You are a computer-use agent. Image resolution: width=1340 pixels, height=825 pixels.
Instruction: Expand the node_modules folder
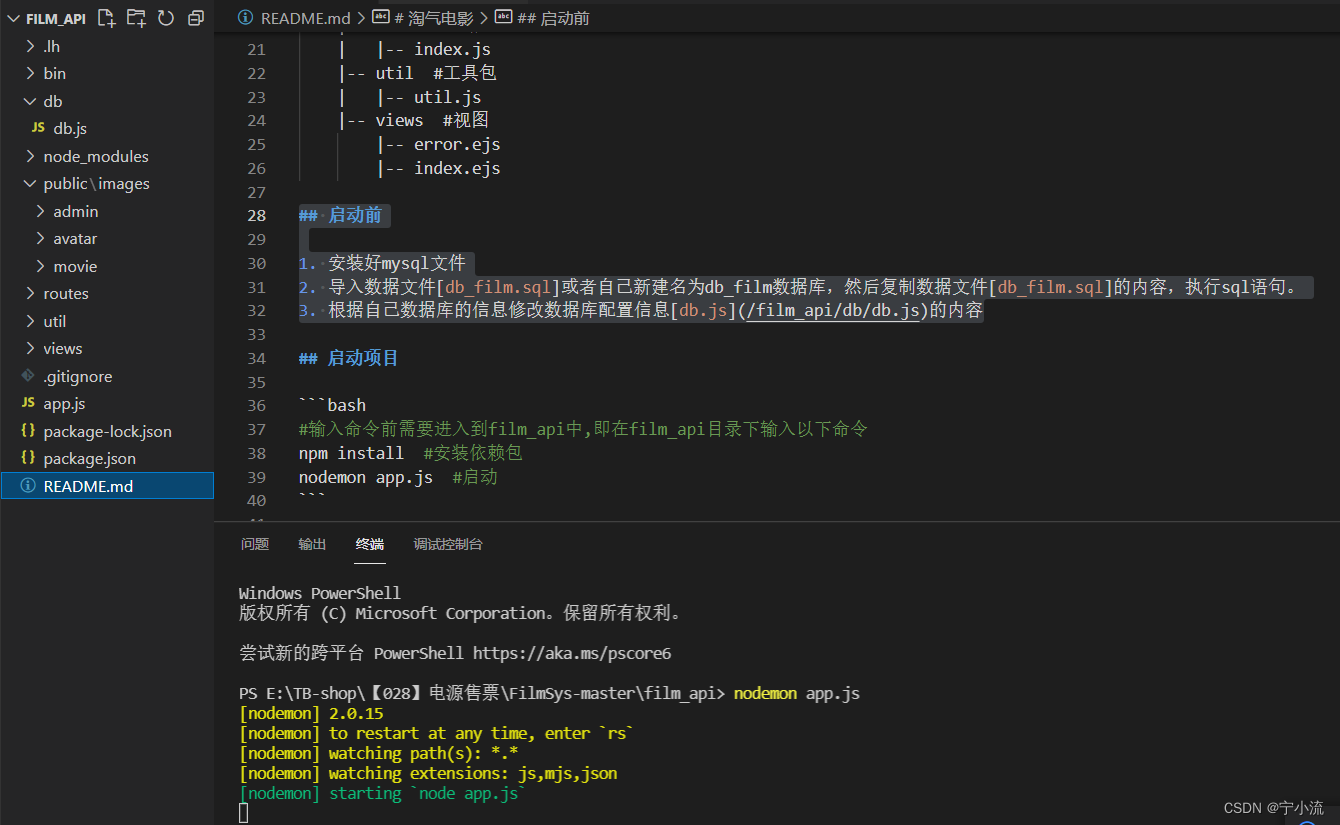click(28, 156)
